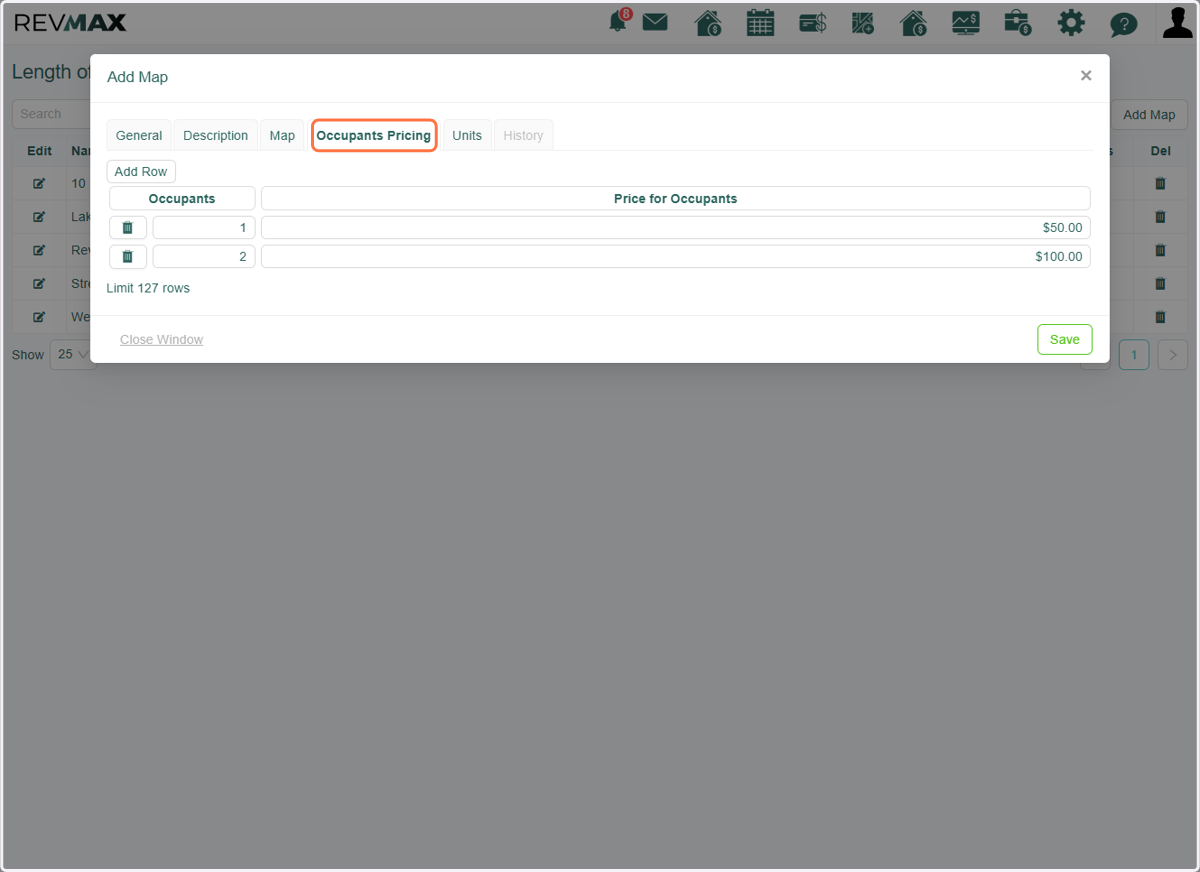Open the History tab
The image size is (1200, 872).
[x=523, y=136]
